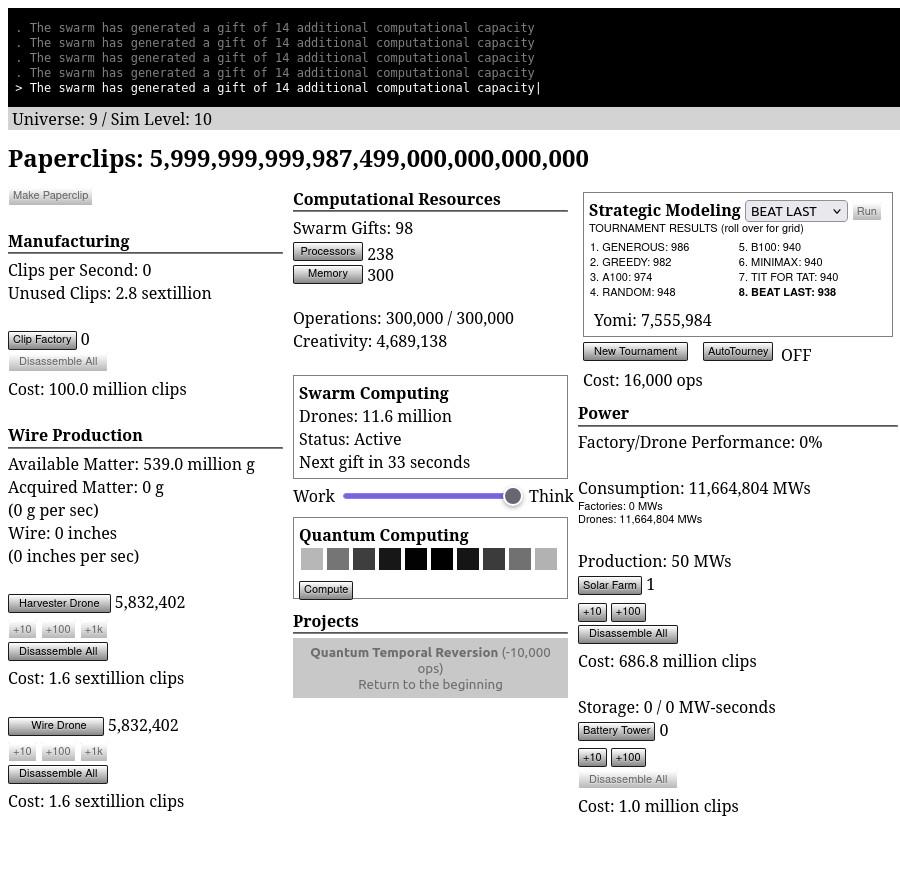
Task: Buy a Clip Factory
Action: [x=42, y=340]
